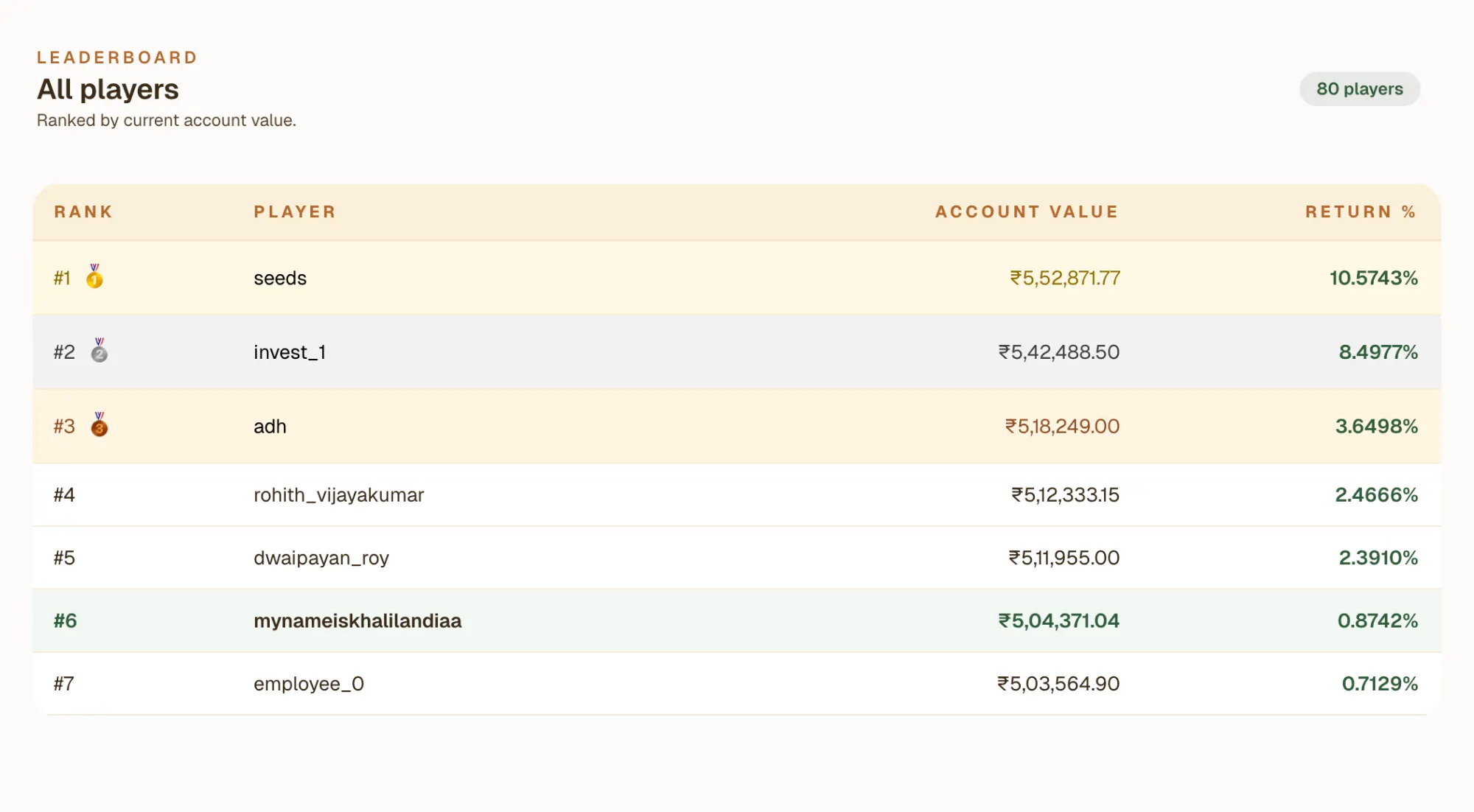Click the ACCOUNT VALUE column header
1474x812 pixels.
click(1027, 212)
